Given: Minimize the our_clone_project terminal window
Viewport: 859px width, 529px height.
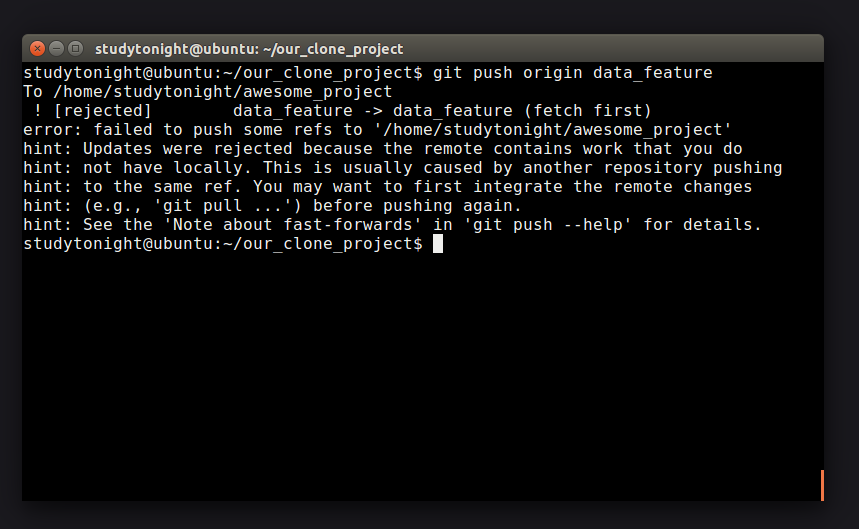Looking at the screenshot, I should (x=56, y=49).
